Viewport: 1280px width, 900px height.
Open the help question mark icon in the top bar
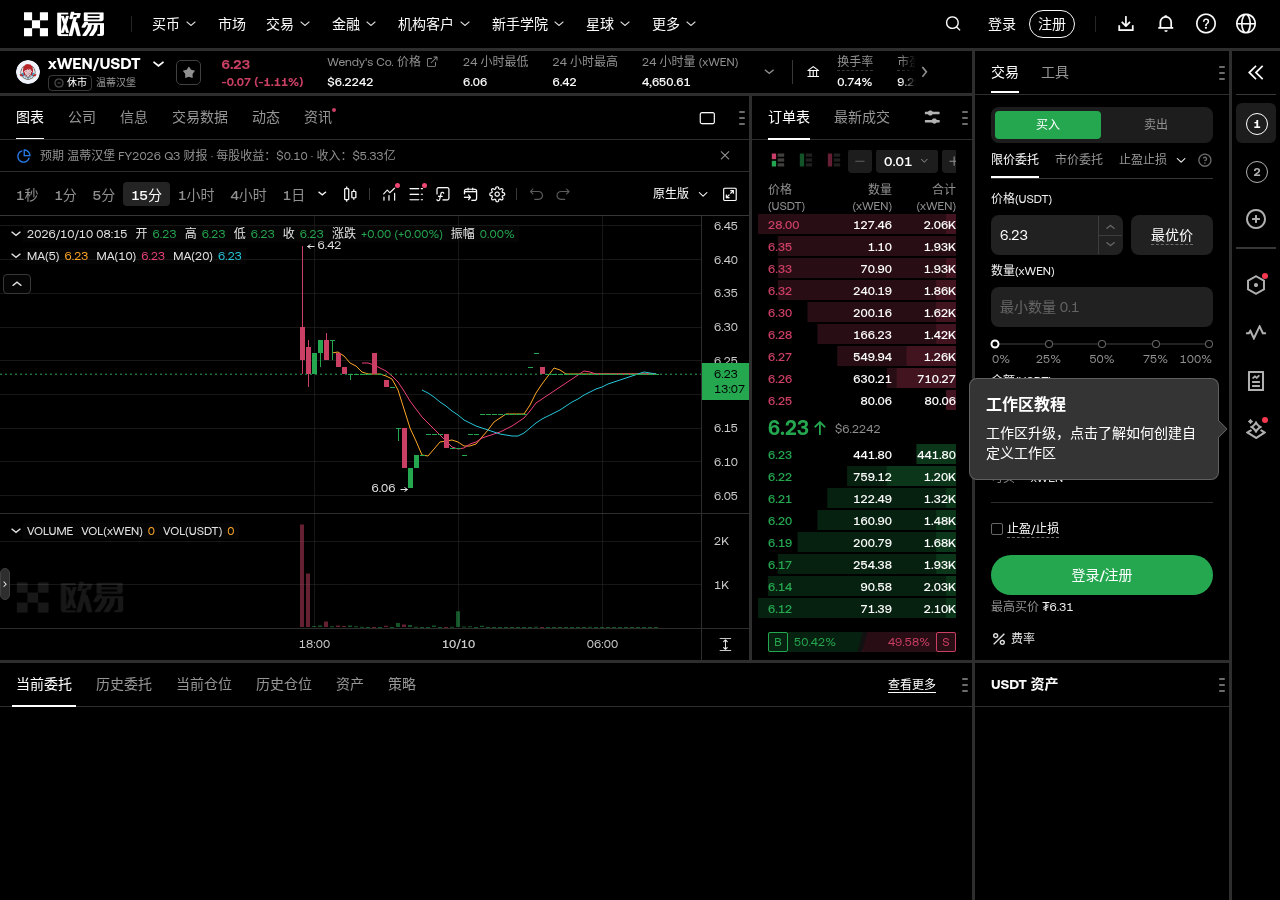(1206, 24)
